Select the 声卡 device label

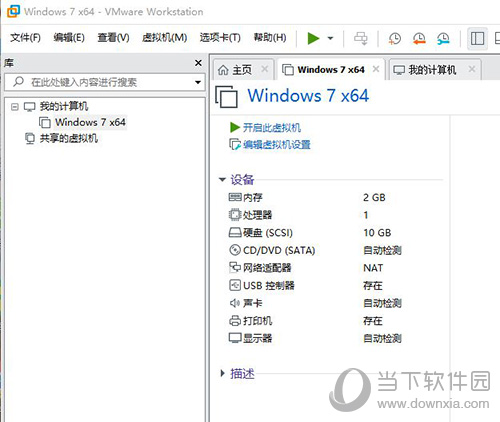tap(253, 303)
